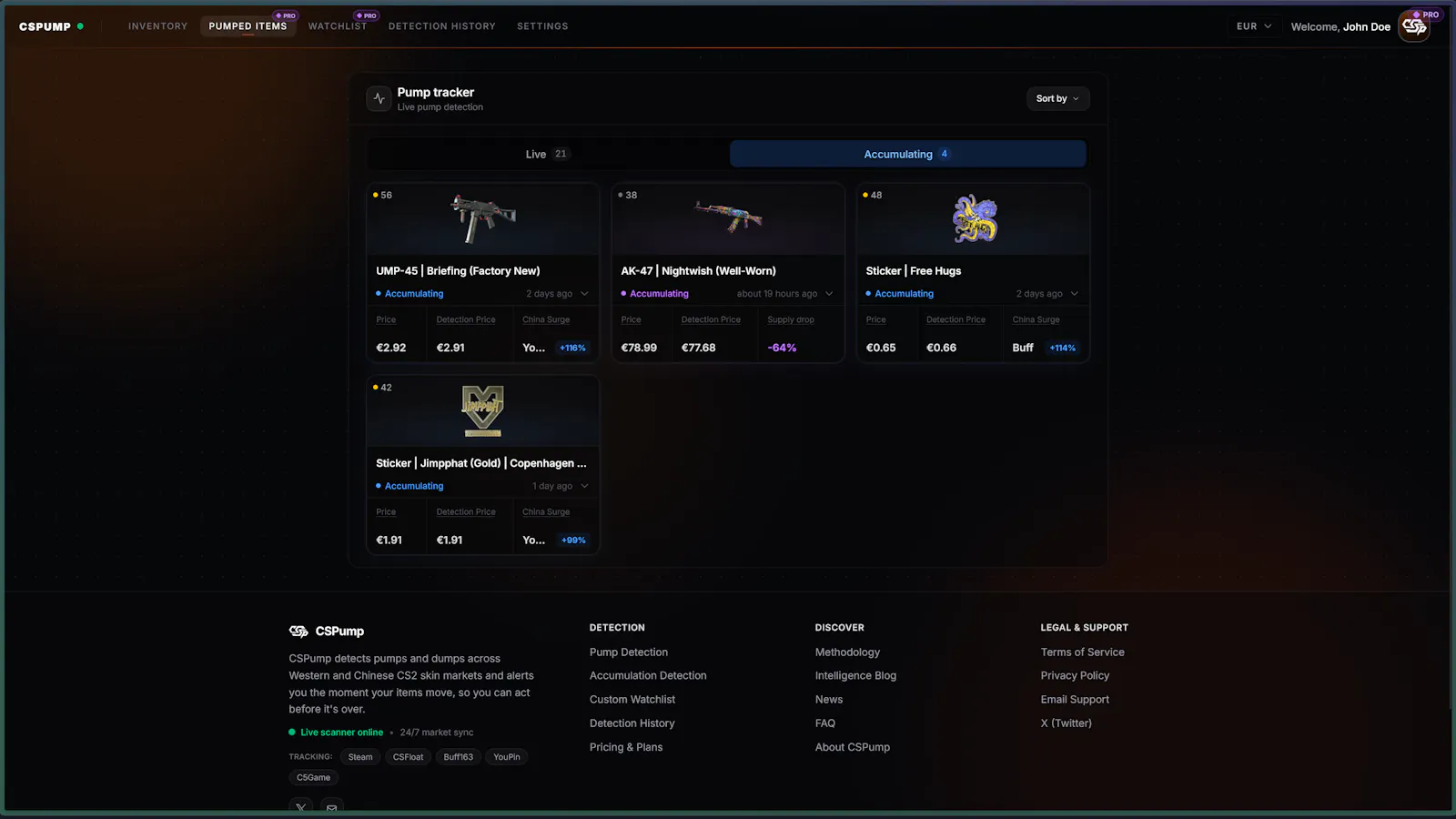The height and width of the screenshot is (819, 1456).
Task: Open the Pricing & Plans link
Action: (626, 747)
